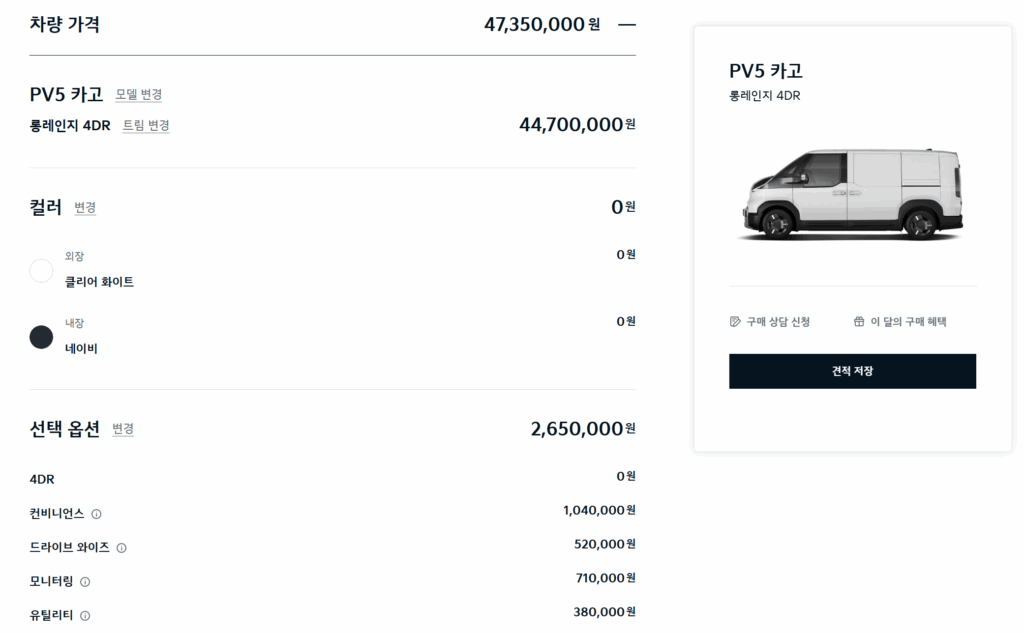
Task: Select the 네이비 interior color swatch
Action: [x=41, y=337]
